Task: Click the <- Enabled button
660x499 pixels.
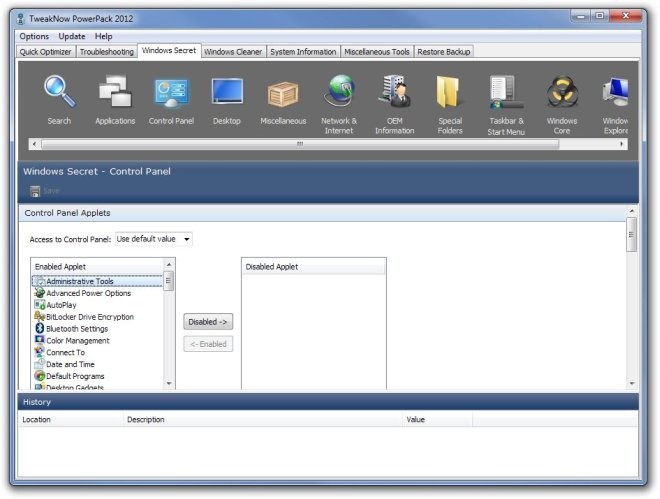Action: 208,344
